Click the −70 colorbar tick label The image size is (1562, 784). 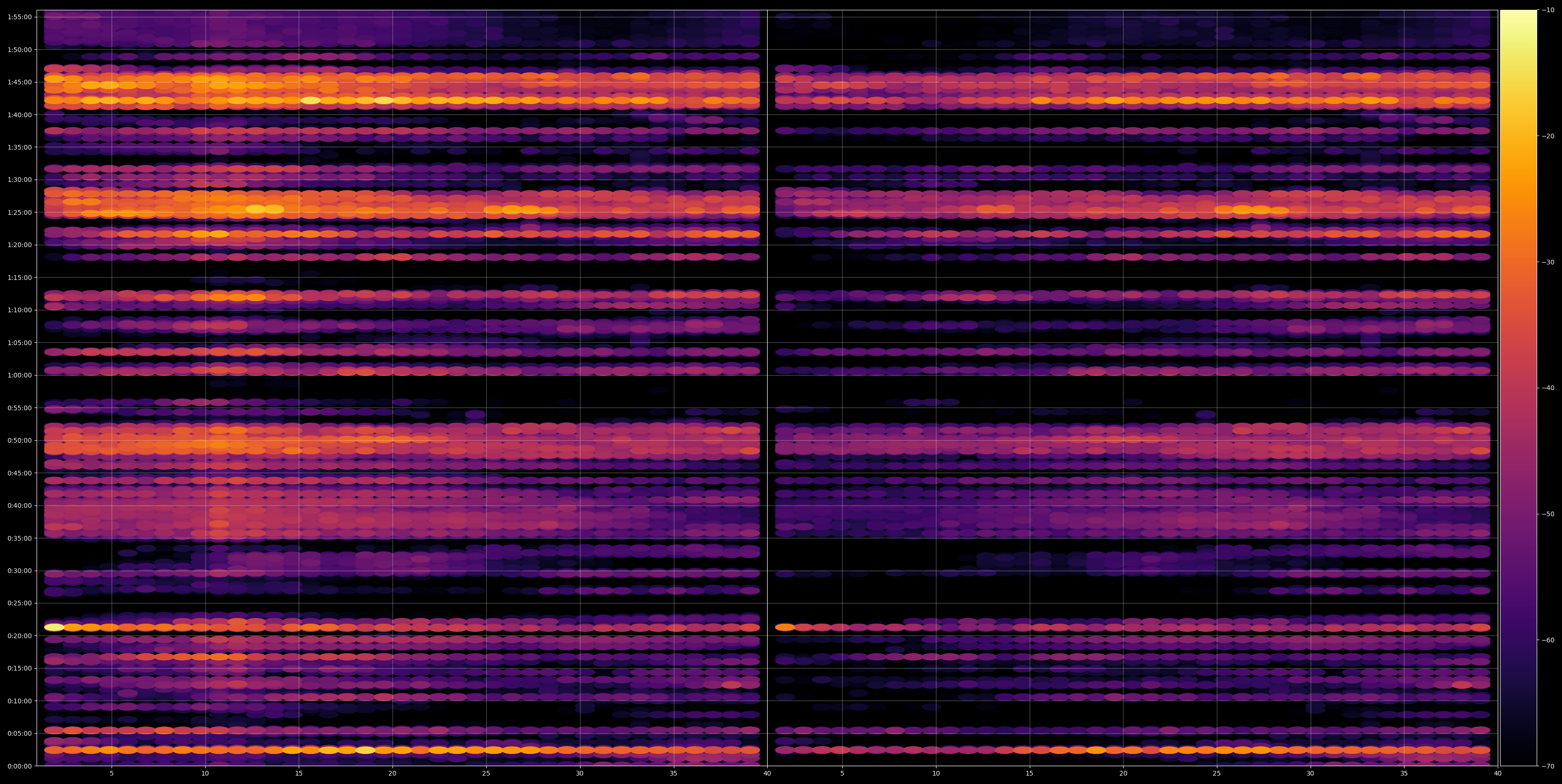click(1548, 766)
